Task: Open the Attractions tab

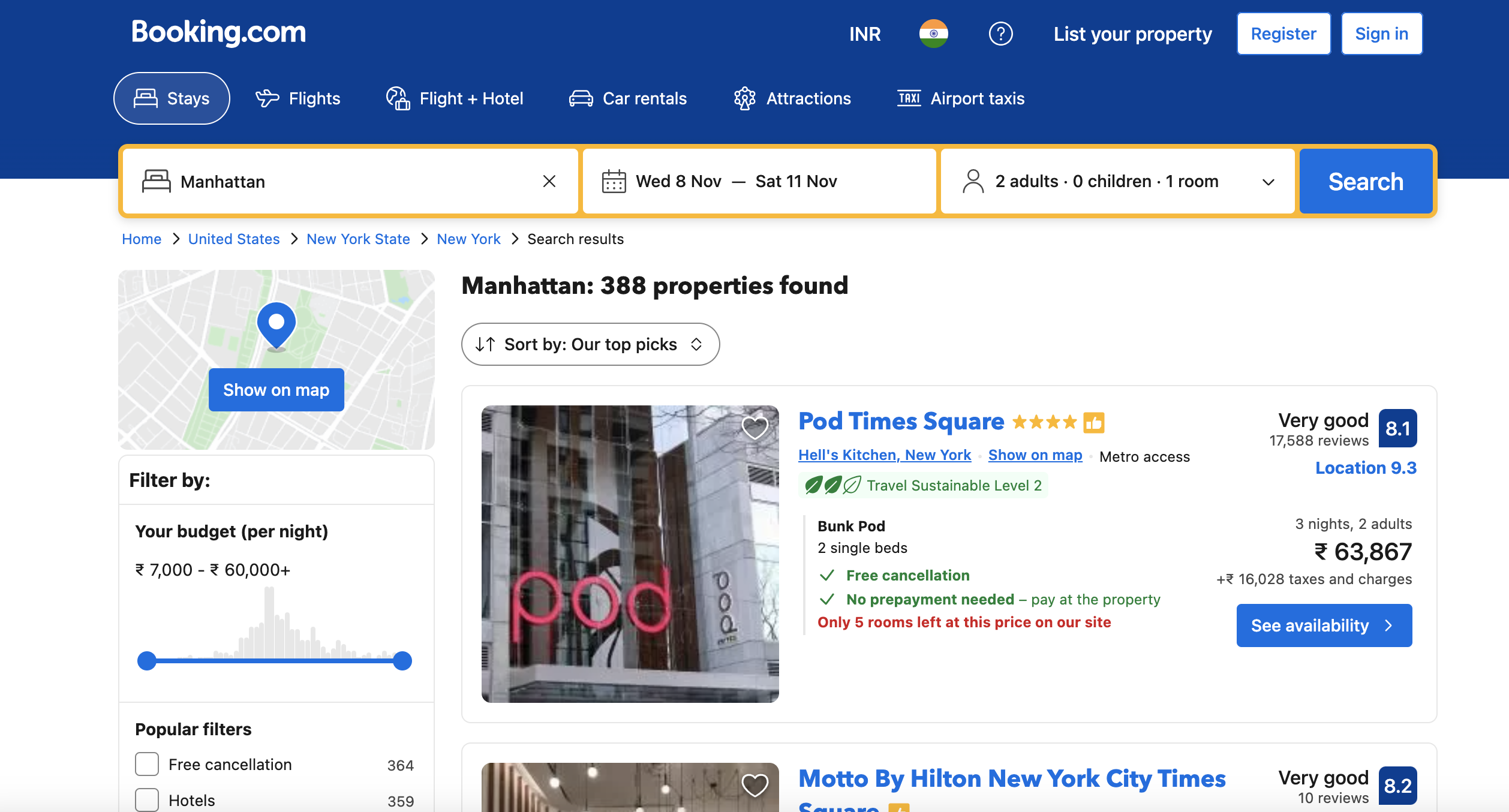Action: [792, 98]
